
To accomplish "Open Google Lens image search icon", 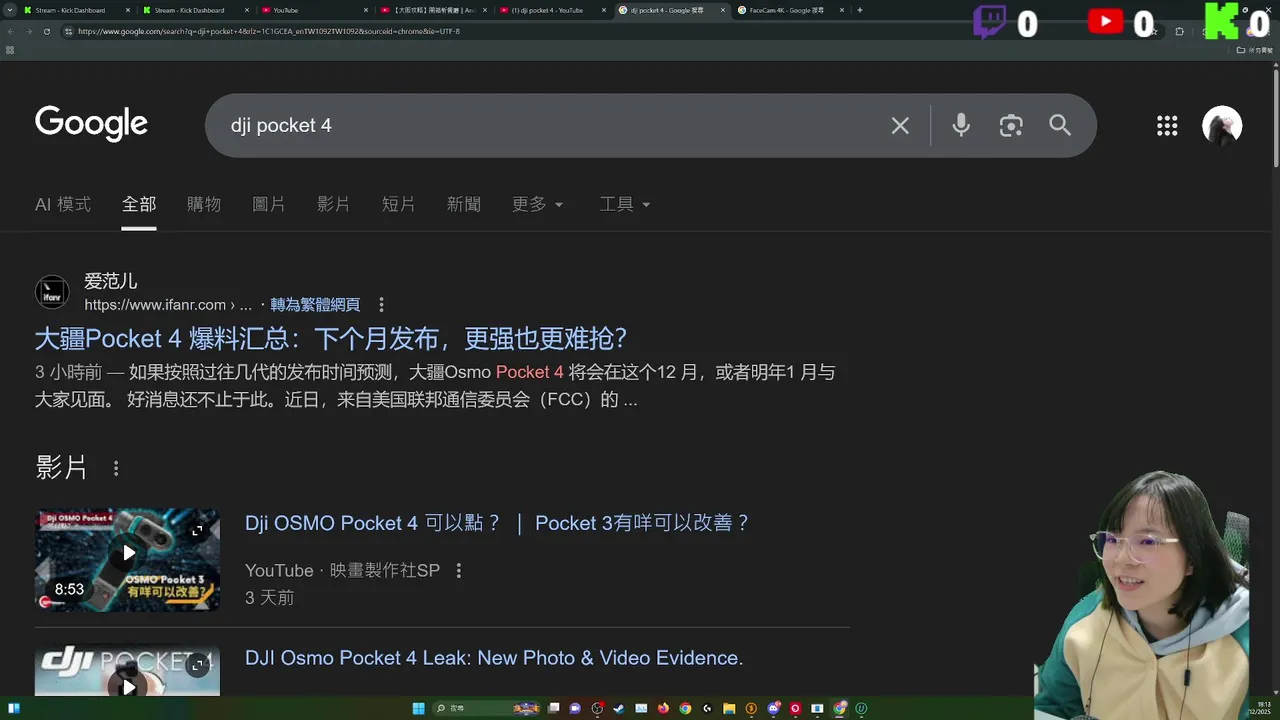I will [1011, 125].
